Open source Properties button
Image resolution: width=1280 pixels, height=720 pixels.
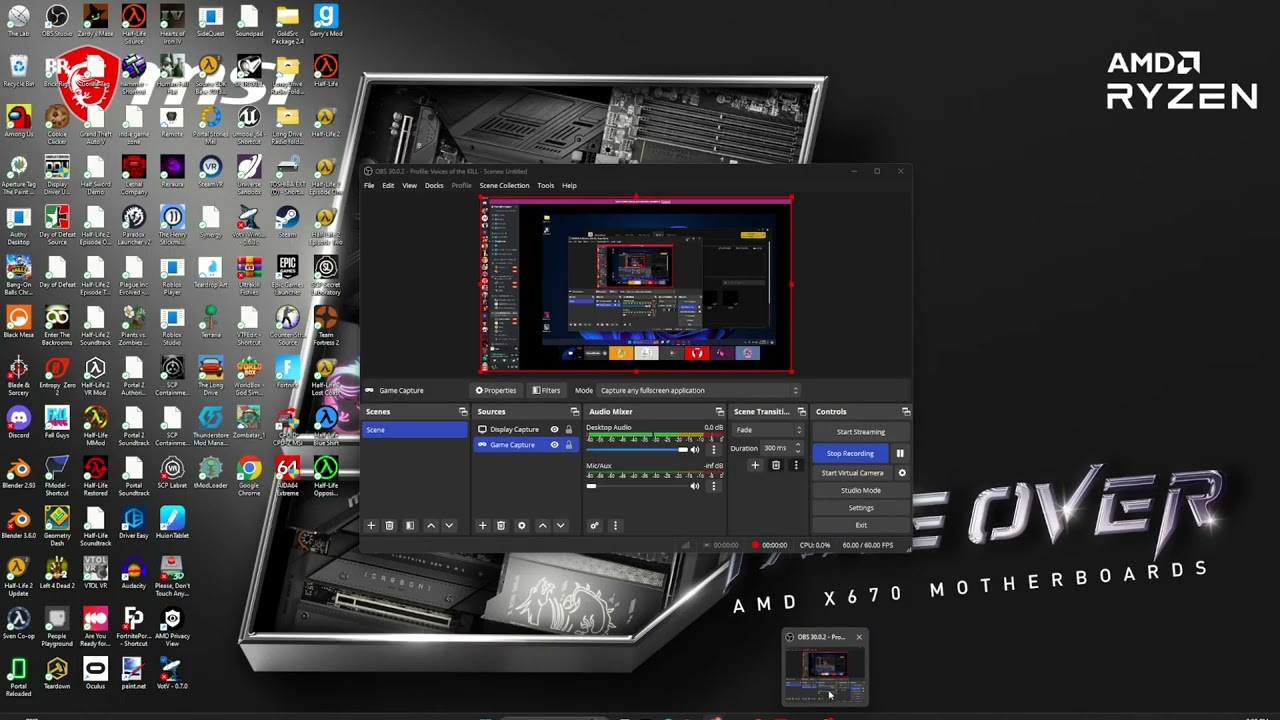(496, 391)
